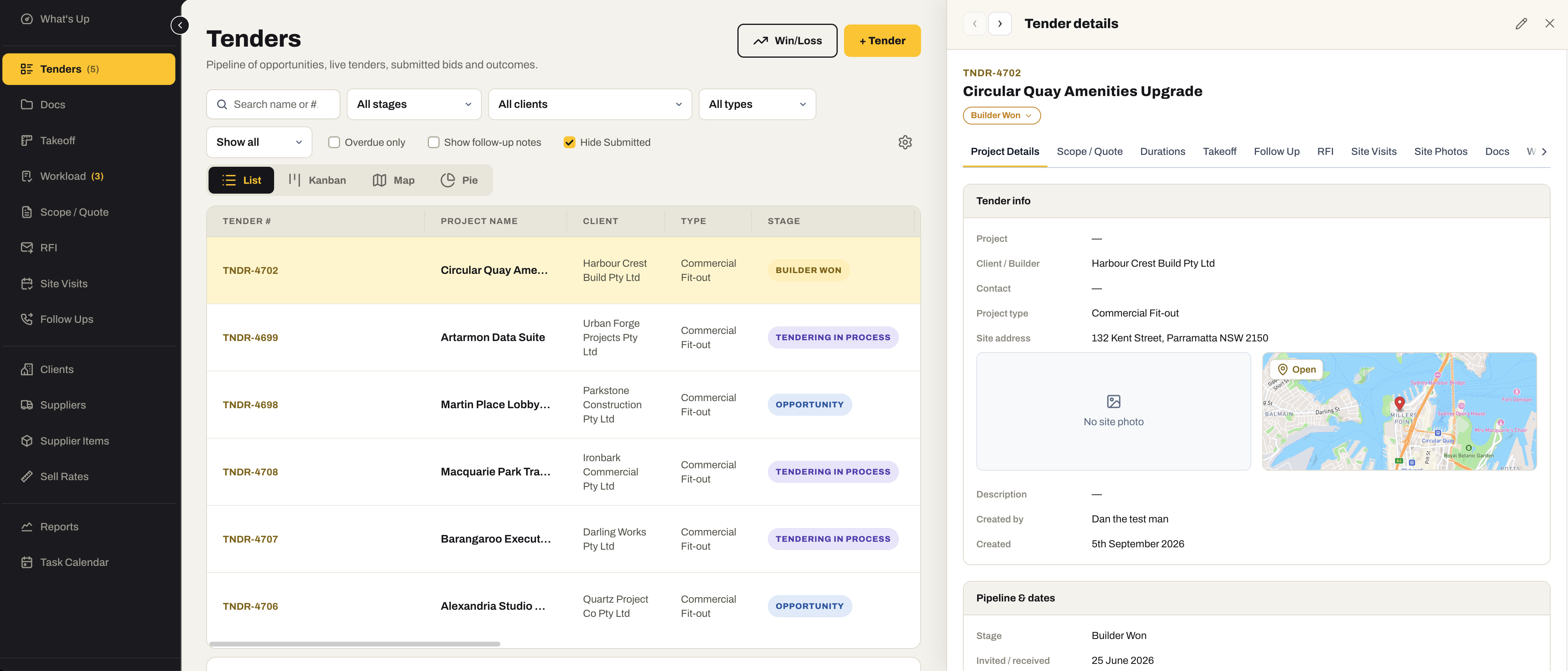Screen dimensions: 1568x671
Task: Open the Durations detail tab
Action: [1163, 152]
